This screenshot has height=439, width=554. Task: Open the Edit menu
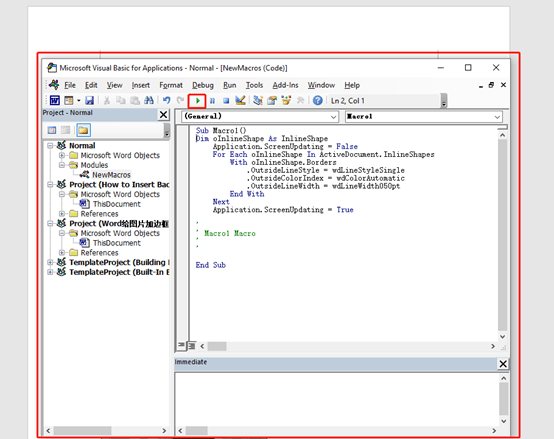[91, 85]
